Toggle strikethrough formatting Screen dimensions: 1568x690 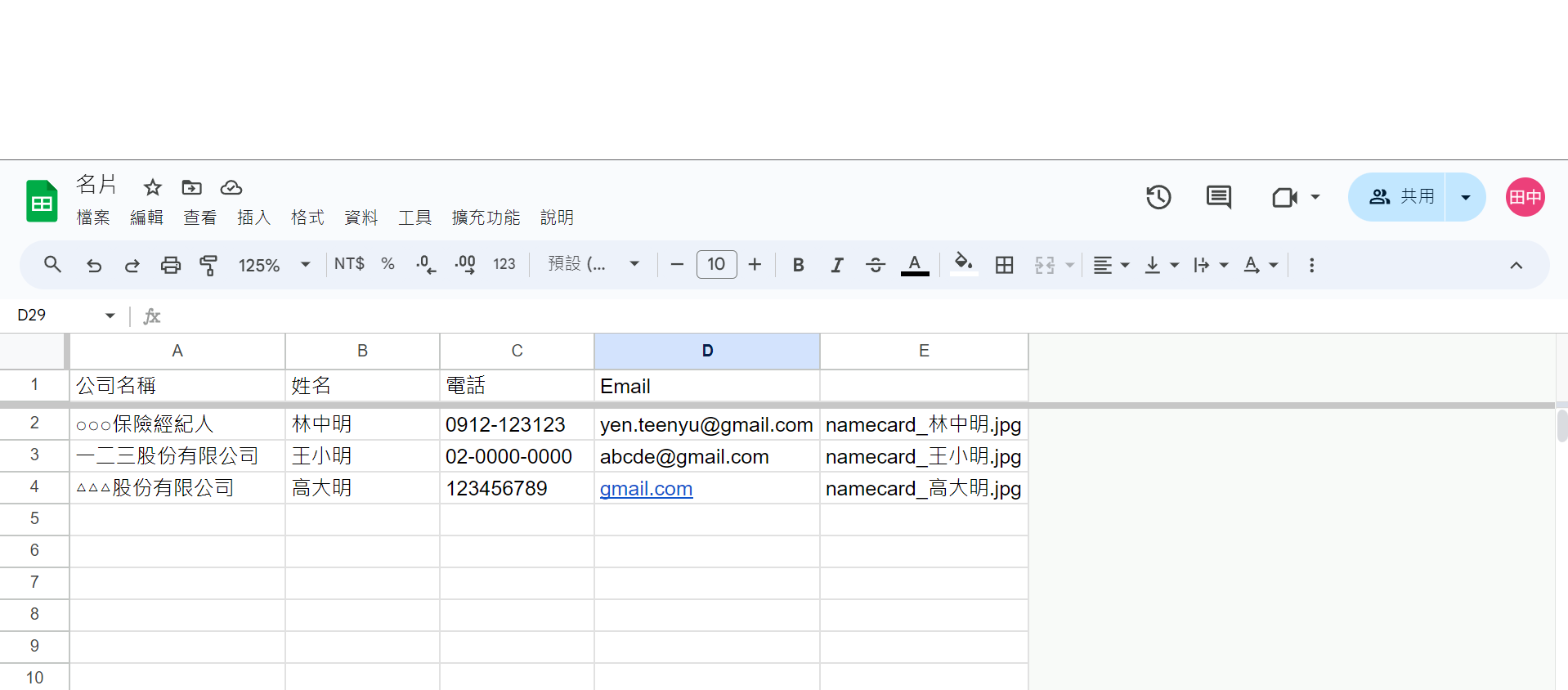point(875,265)
